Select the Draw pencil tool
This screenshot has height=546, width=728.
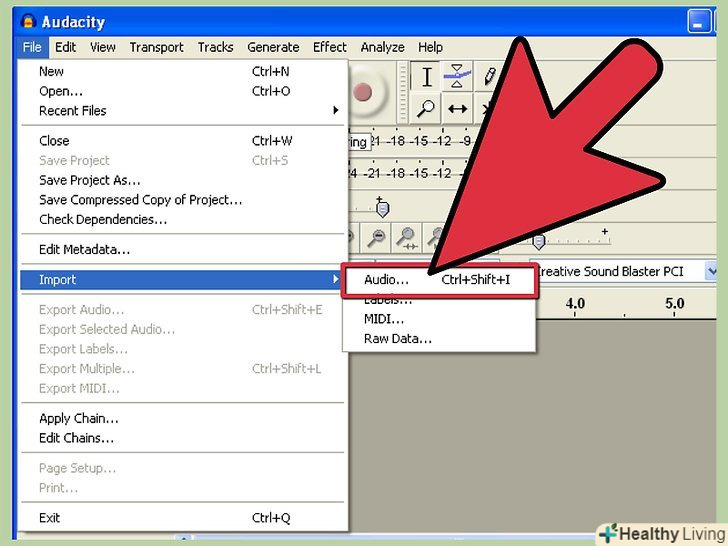tap(487, 77)
